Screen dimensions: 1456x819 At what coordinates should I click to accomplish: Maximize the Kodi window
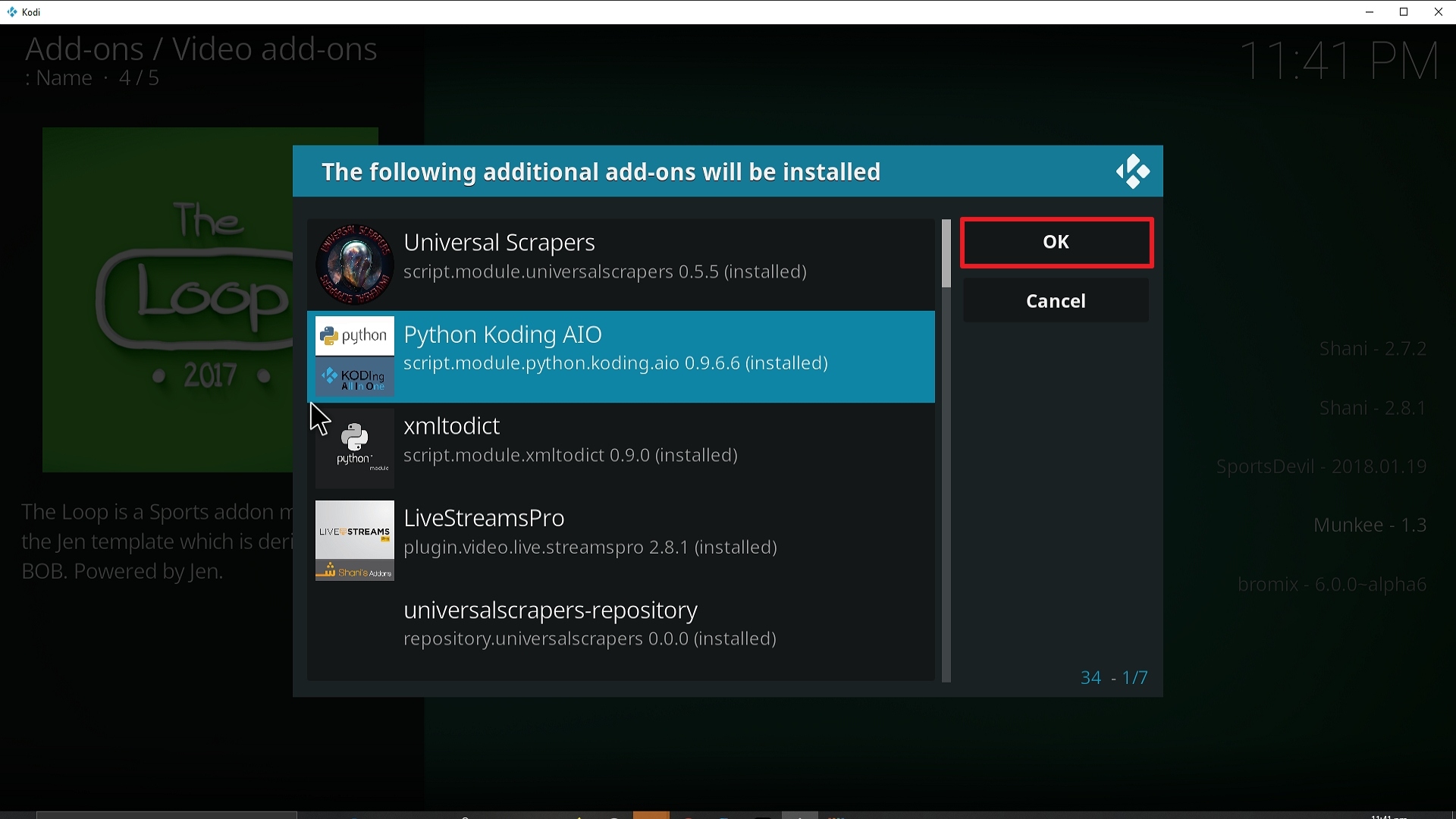coord(1404,12)
